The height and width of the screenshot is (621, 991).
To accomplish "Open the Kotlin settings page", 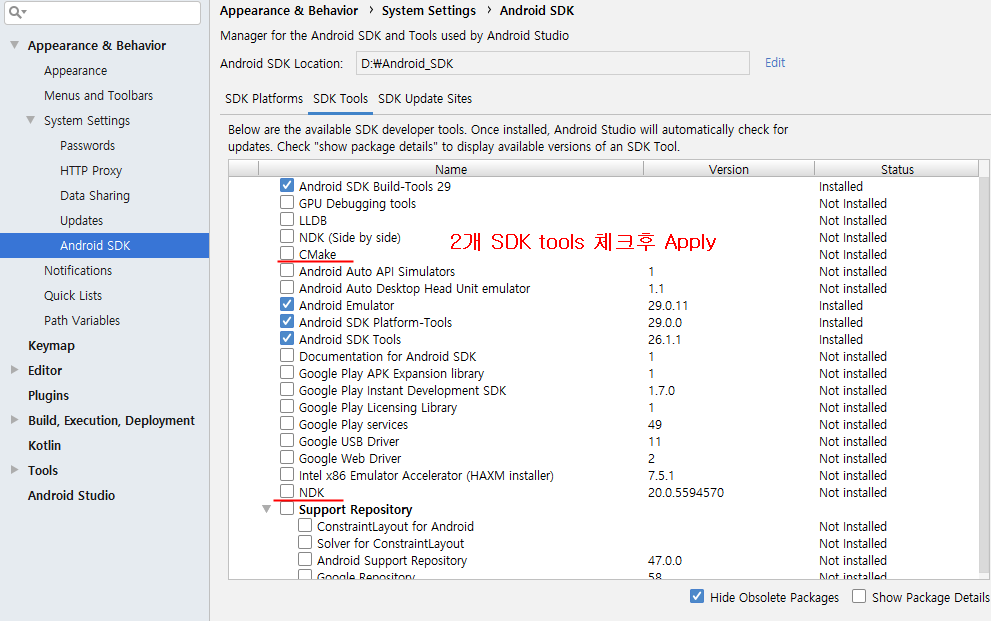I will 44,445.
